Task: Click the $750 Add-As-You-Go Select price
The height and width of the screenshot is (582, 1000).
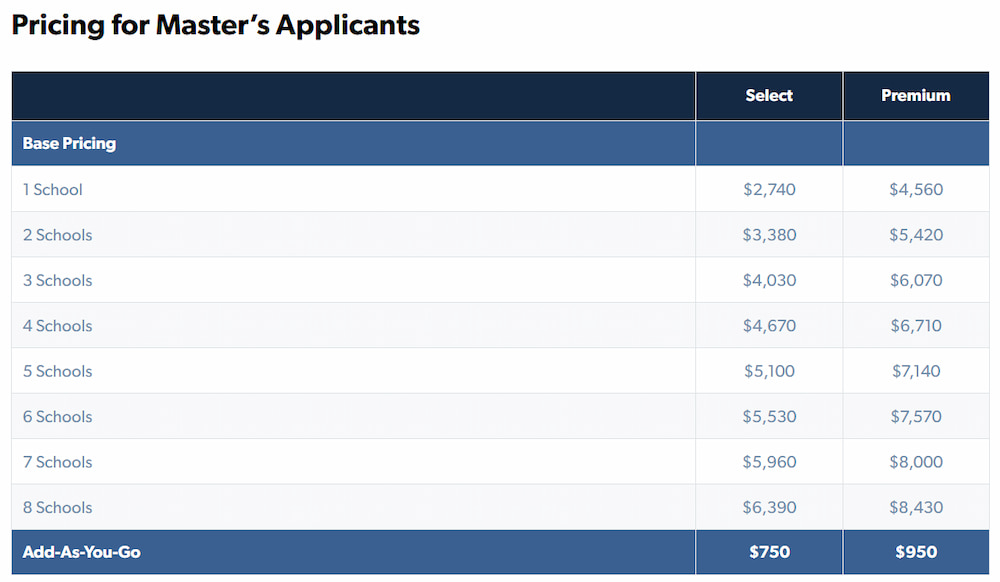Action: tap(769, 552)
